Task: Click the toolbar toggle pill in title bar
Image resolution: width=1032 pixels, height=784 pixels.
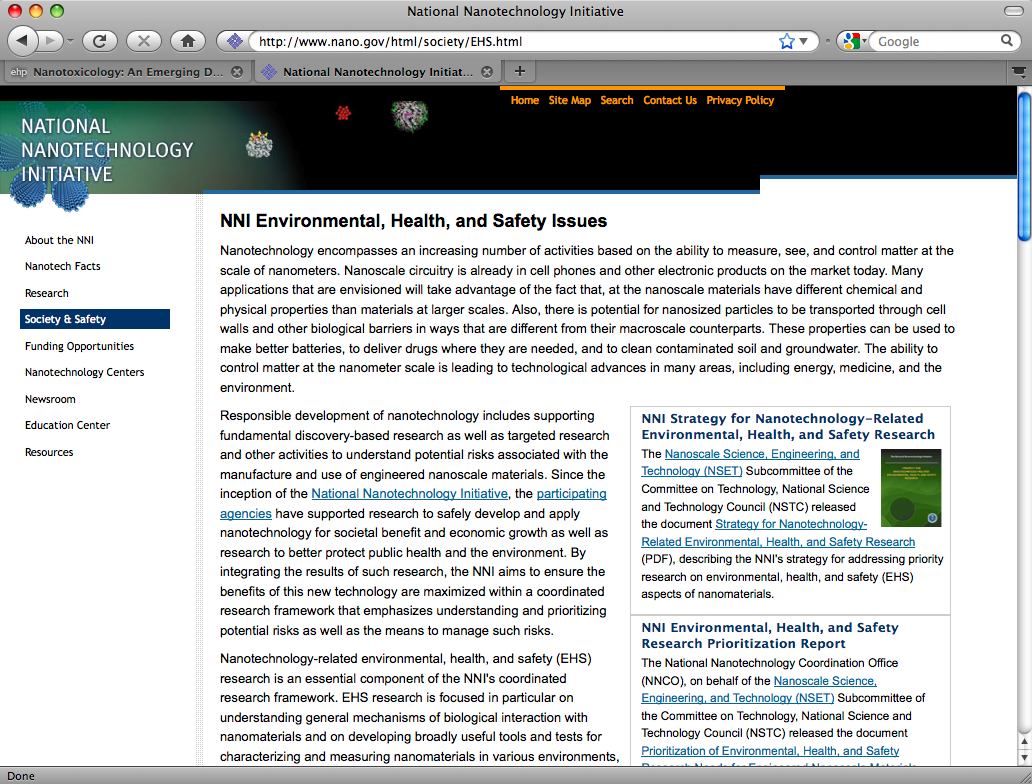Action: point(1013,11)
